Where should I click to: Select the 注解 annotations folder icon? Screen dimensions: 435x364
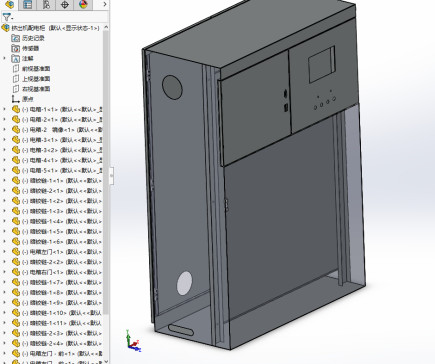pos(15,59)
